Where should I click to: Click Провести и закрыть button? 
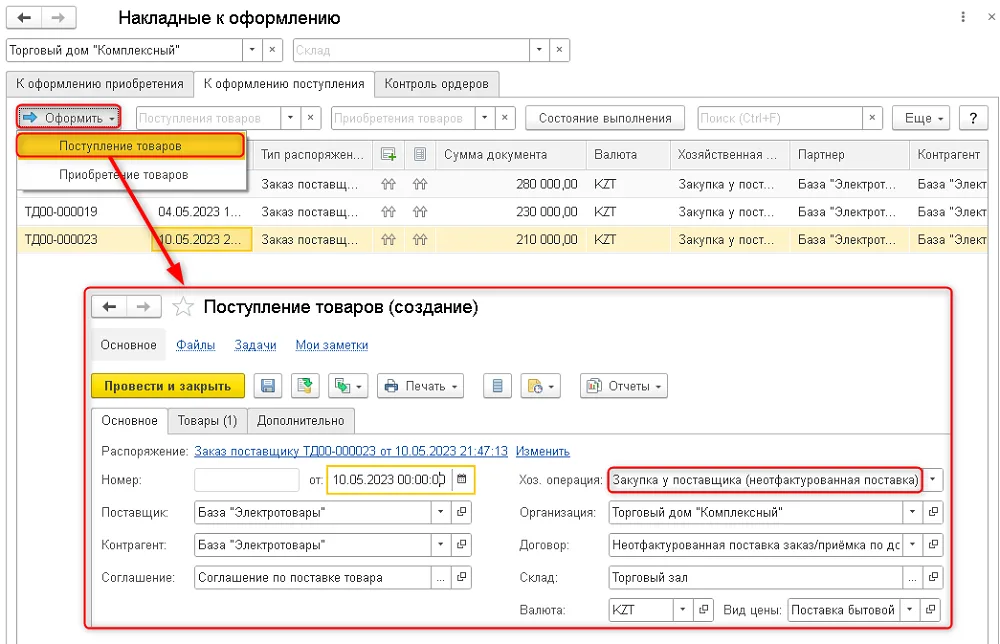point(168,386)
